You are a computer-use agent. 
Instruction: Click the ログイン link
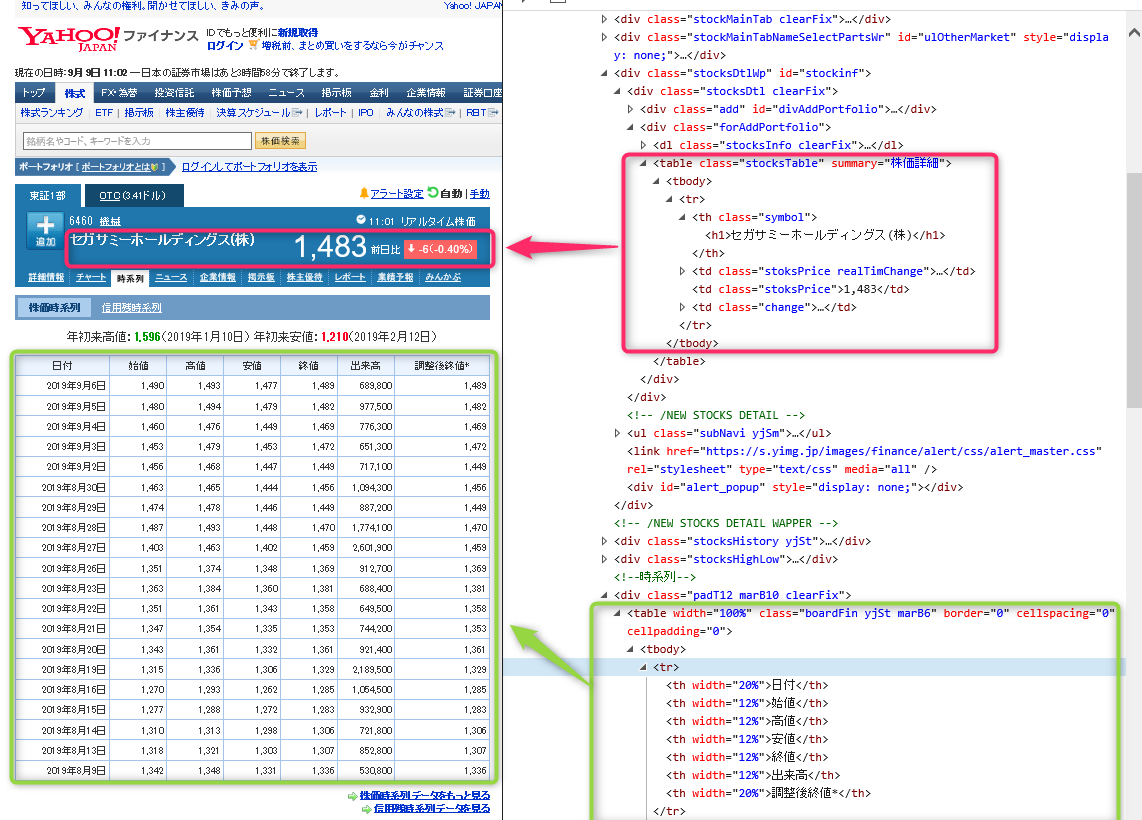click(225, 45)
